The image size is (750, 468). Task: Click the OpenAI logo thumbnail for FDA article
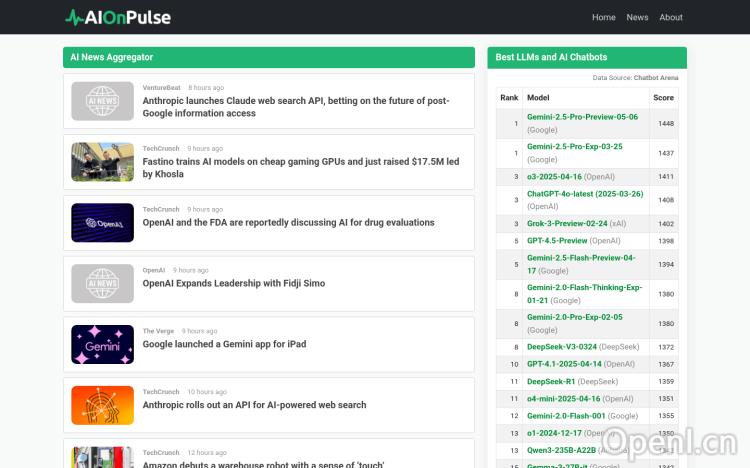click(x=102, y=223)
